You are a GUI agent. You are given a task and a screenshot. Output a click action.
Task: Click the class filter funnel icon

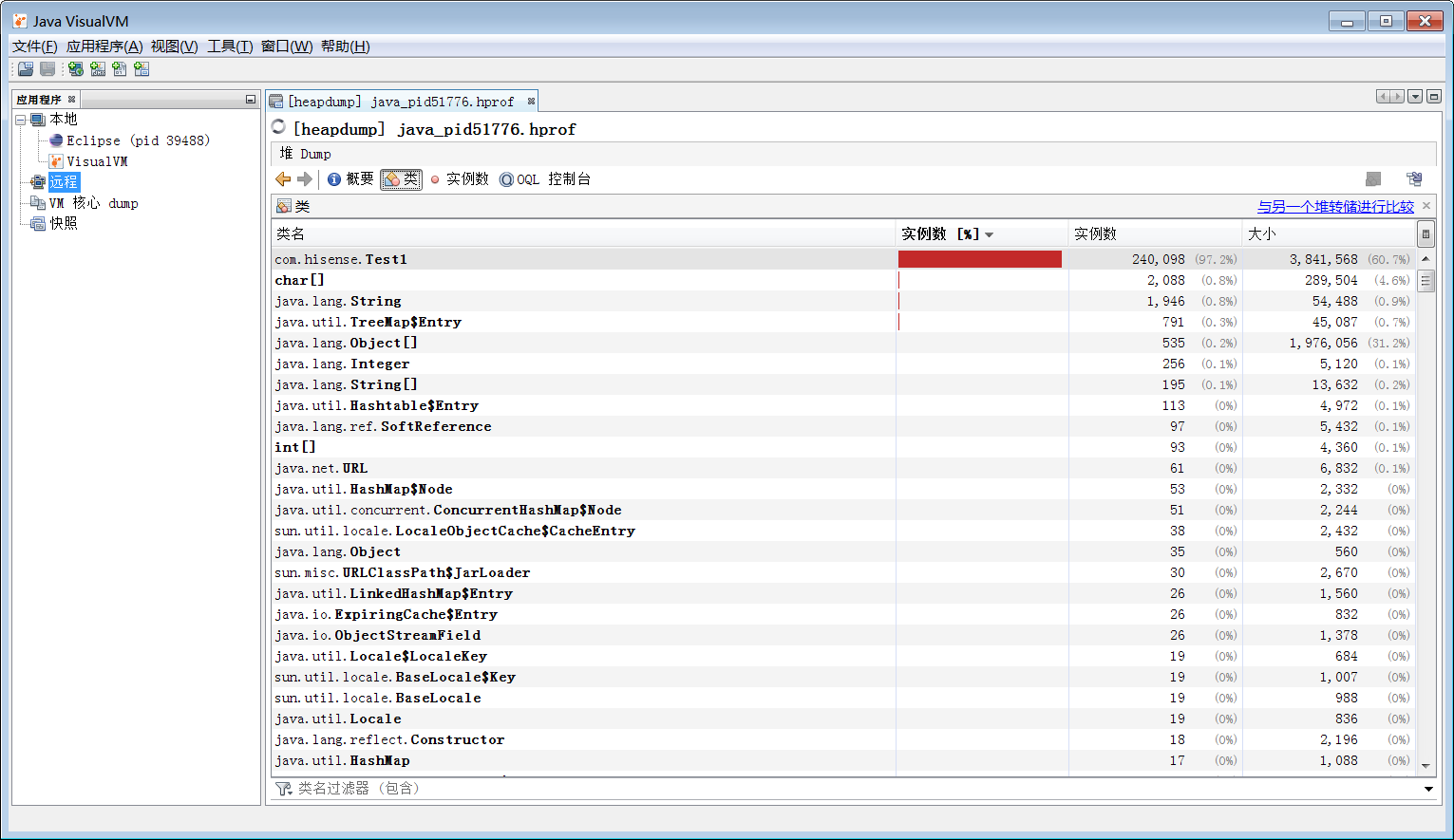[283, 789]
